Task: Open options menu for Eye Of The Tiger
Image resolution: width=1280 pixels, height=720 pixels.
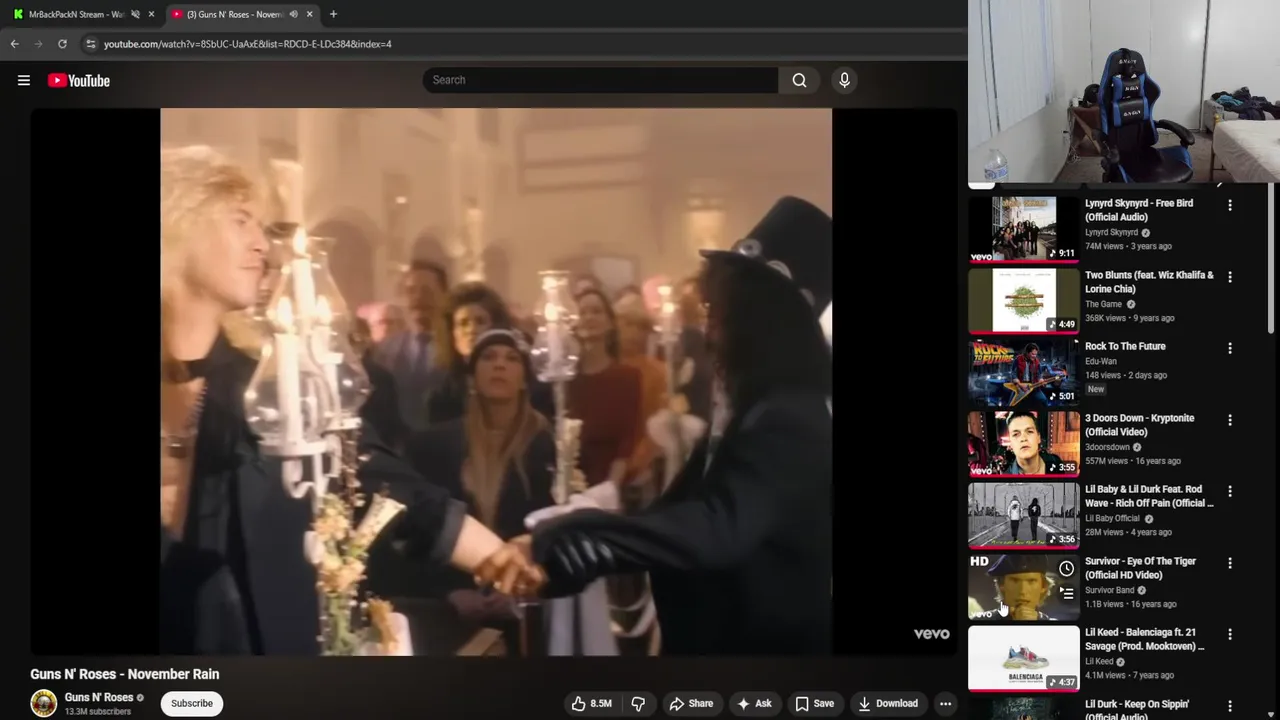Action: (1230, 563)
